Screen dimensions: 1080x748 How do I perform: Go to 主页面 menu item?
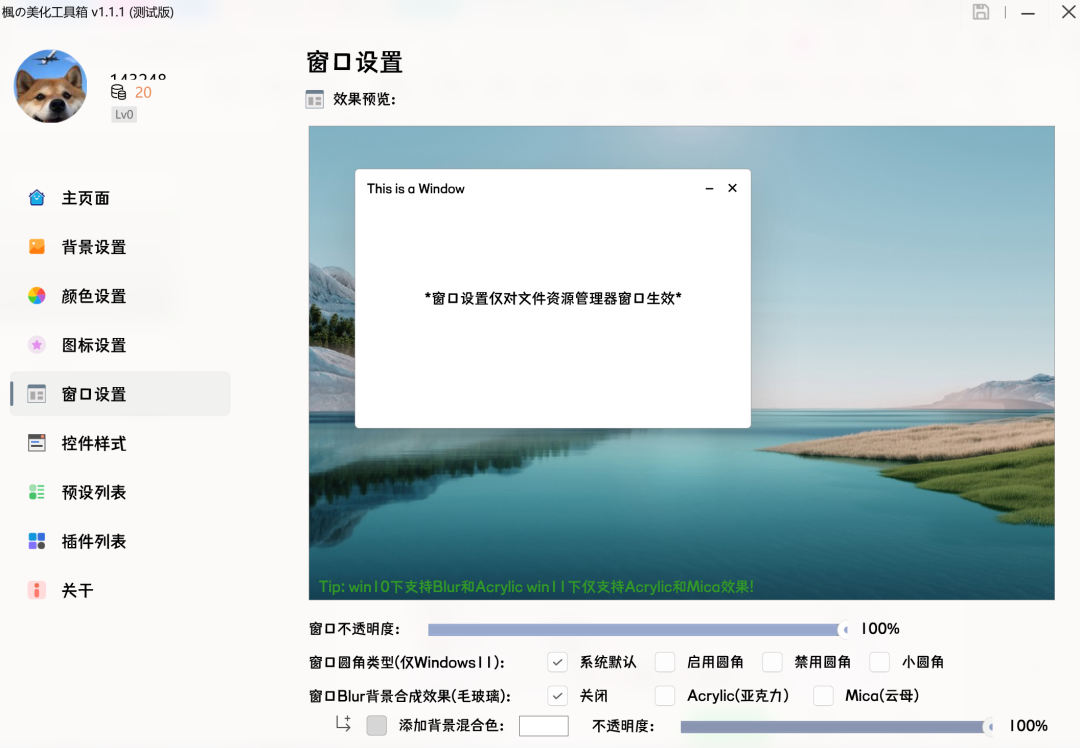tap(120, 198)
